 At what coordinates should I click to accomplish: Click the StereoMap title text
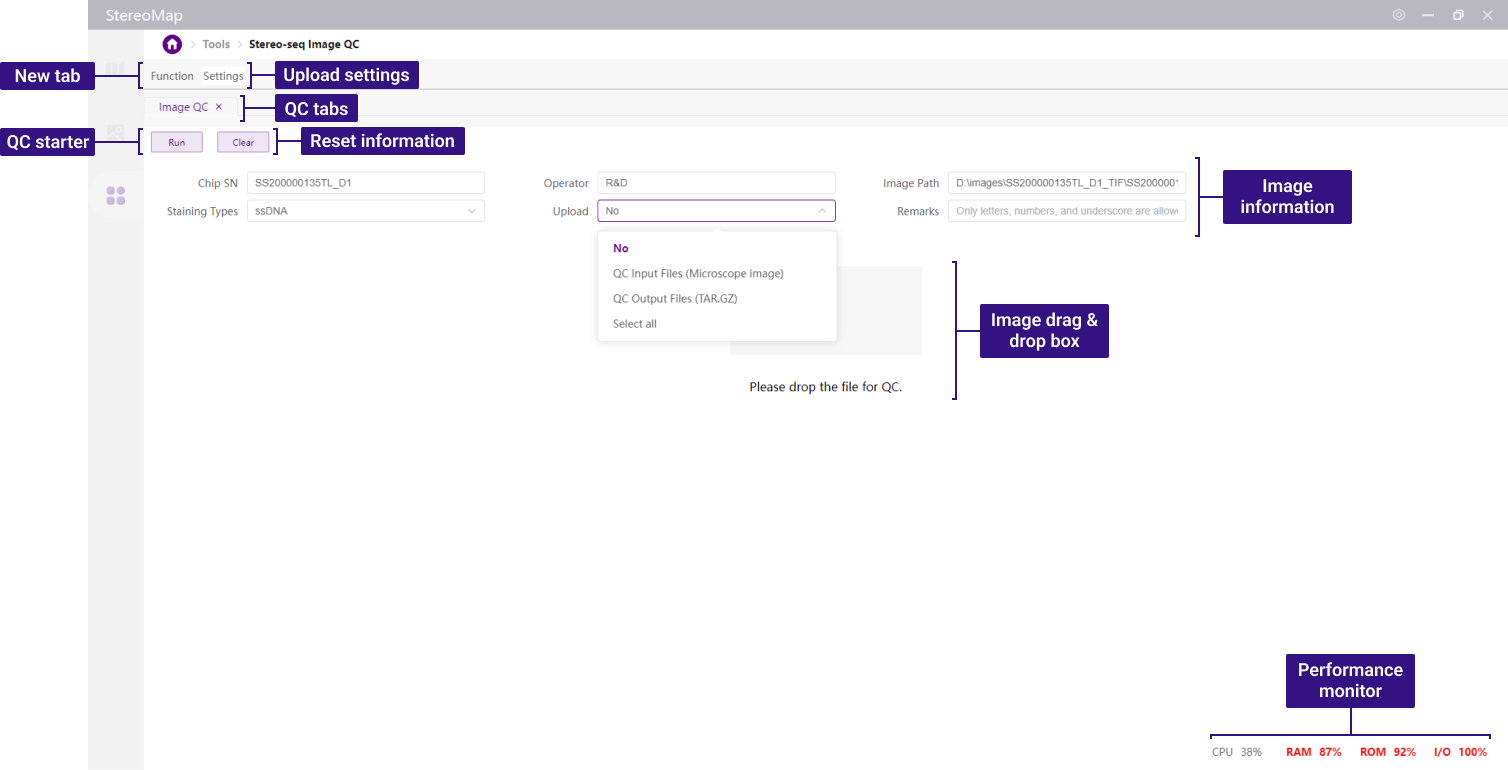[144, 15]
